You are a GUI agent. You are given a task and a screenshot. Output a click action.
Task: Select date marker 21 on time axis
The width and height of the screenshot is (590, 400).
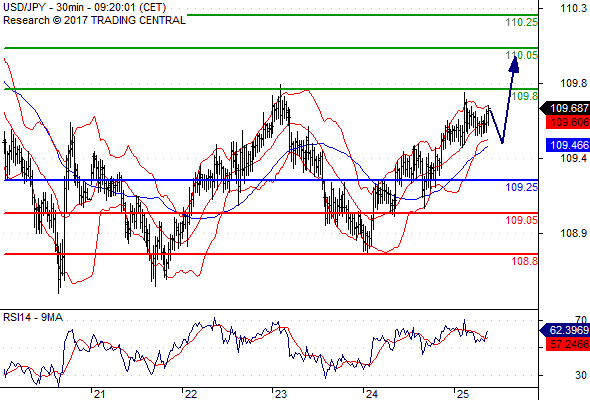[x=99, y=394]
